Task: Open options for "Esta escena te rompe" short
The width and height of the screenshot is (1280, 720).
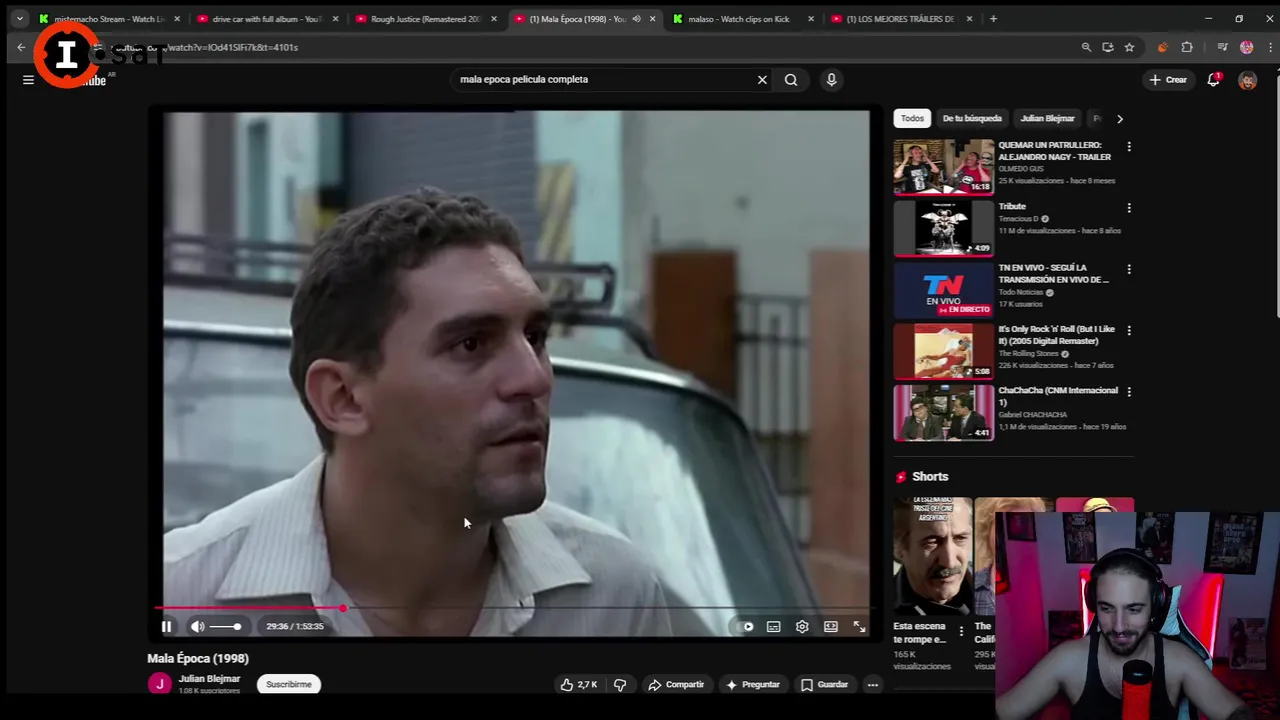Action: pyautogui.click(x=961, y=631)
